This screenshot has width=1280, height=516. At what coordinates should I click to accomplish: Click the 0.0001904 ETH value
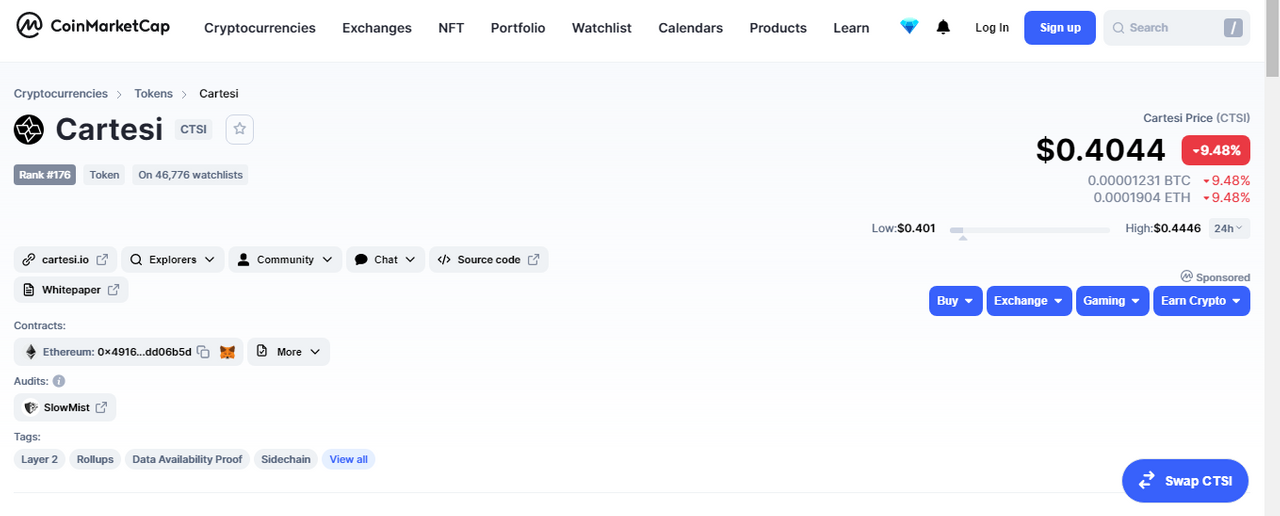pos(1142,198)
